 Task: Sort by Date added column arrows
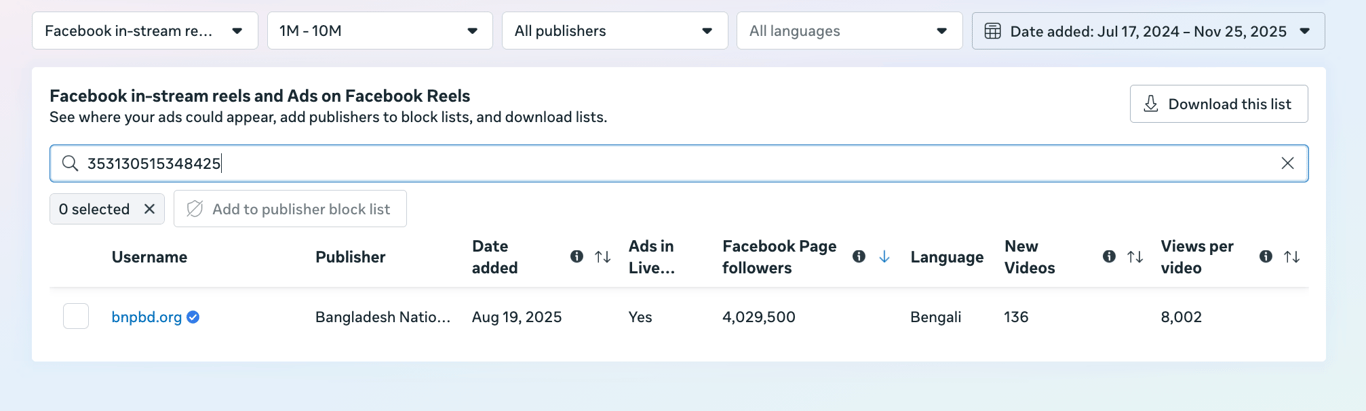pyautogui.click(x=602, y=257)
